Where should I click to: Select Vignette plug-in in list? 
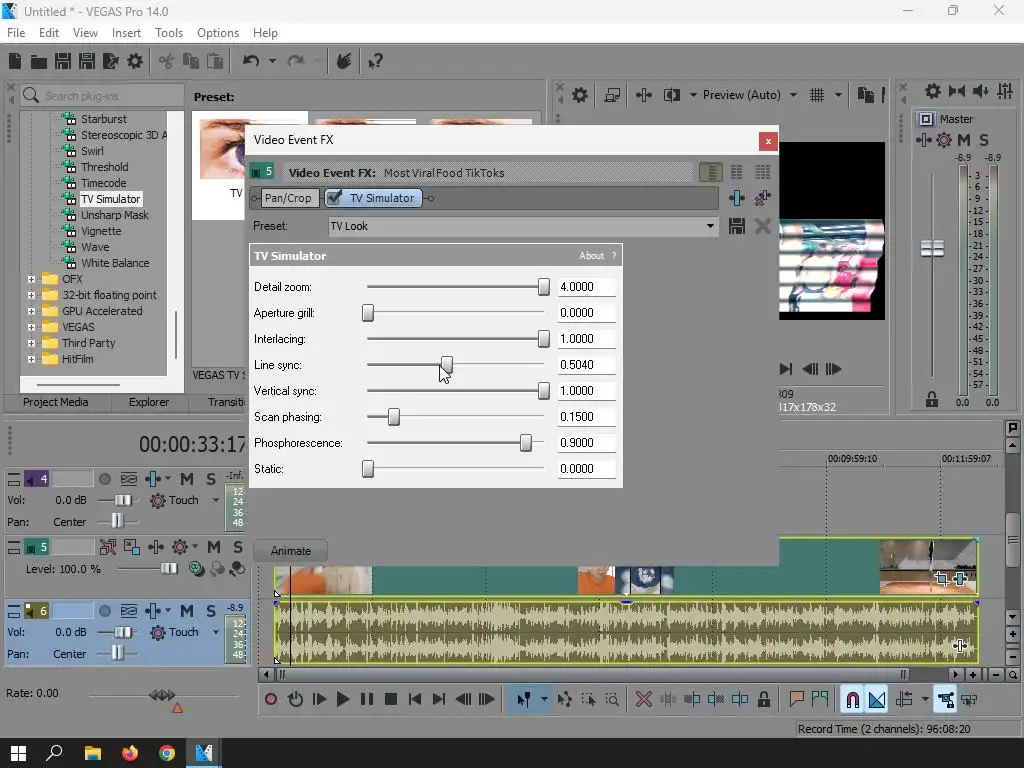point(101,231)
